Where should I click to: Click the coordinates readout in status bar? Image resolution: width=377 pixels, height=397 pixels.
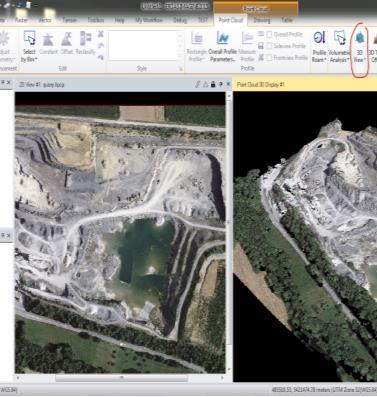pos(323,389)
